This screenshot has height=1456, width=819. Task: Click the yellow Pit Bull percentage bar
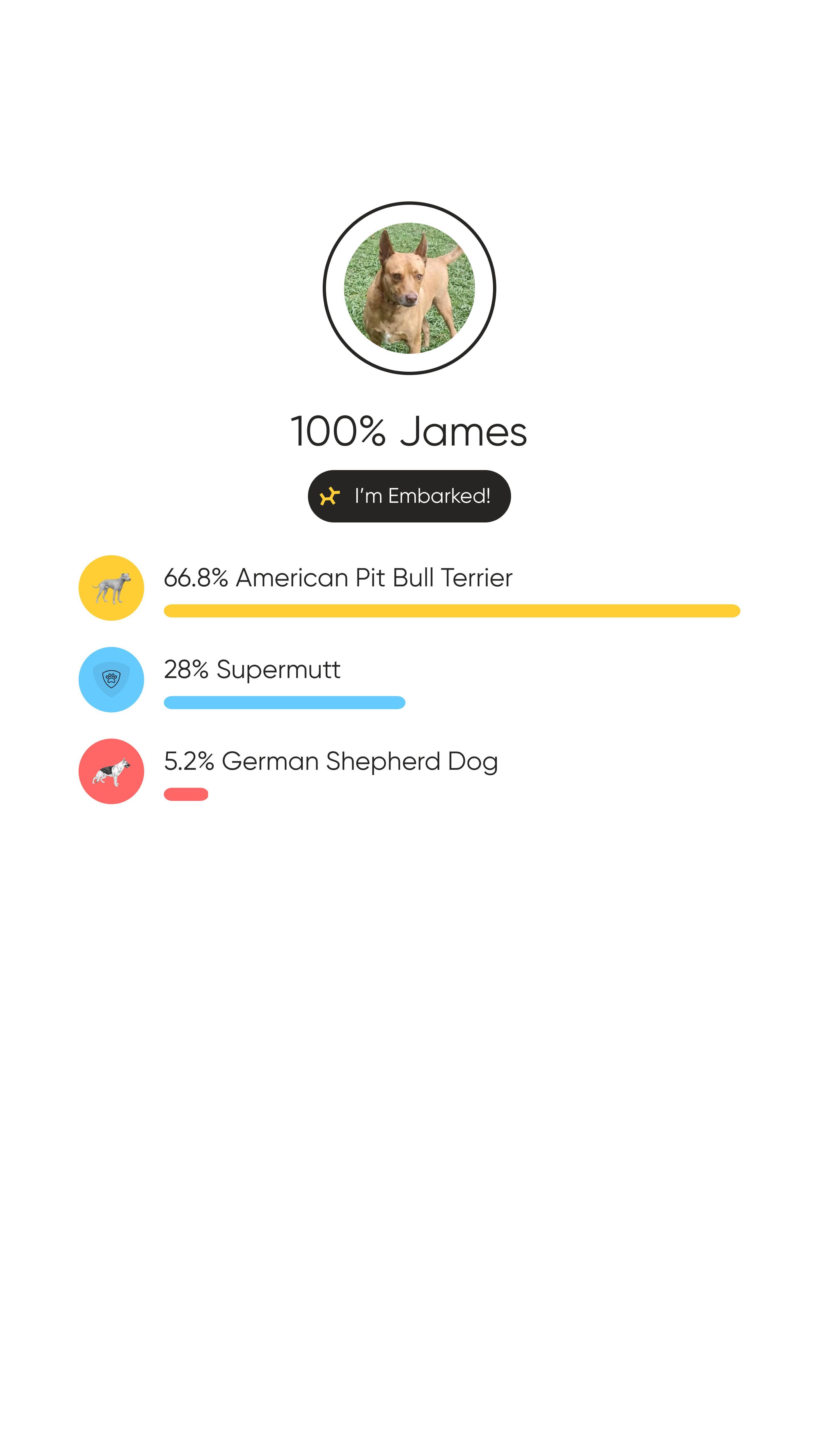pyautogui.click(x=452, y=611)
